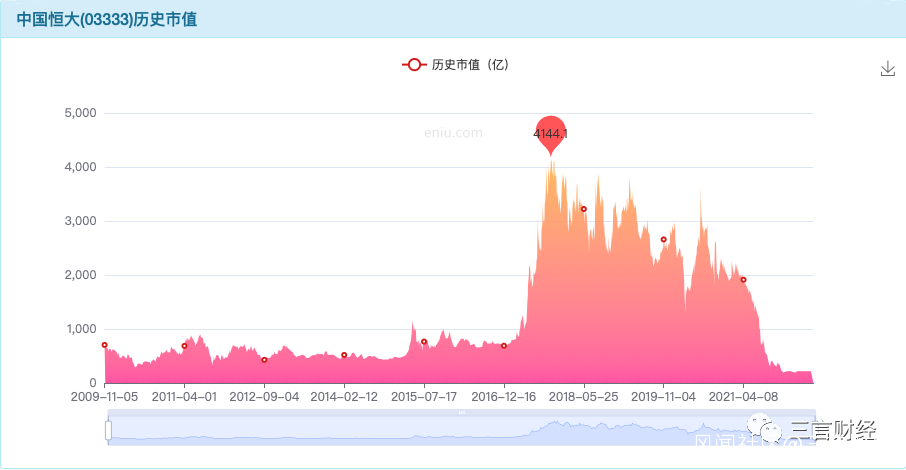The height and width of the screenshot is (470, 906).
Task: Click the data point at 2016-12-16
Action: coord(504,346)
